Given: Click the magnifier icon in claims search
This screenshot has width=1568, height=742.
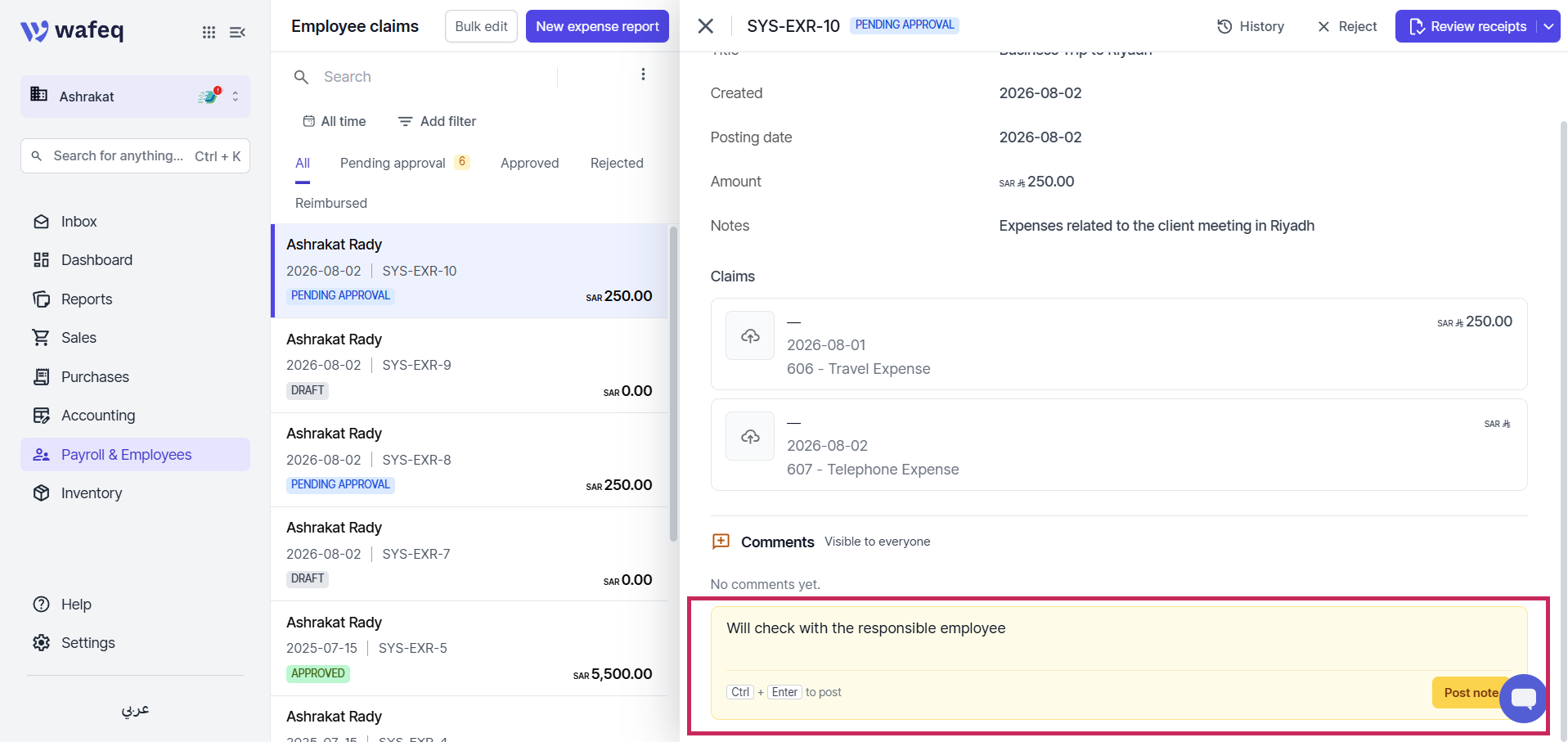Looking at the screenshot, I should 301,77.
